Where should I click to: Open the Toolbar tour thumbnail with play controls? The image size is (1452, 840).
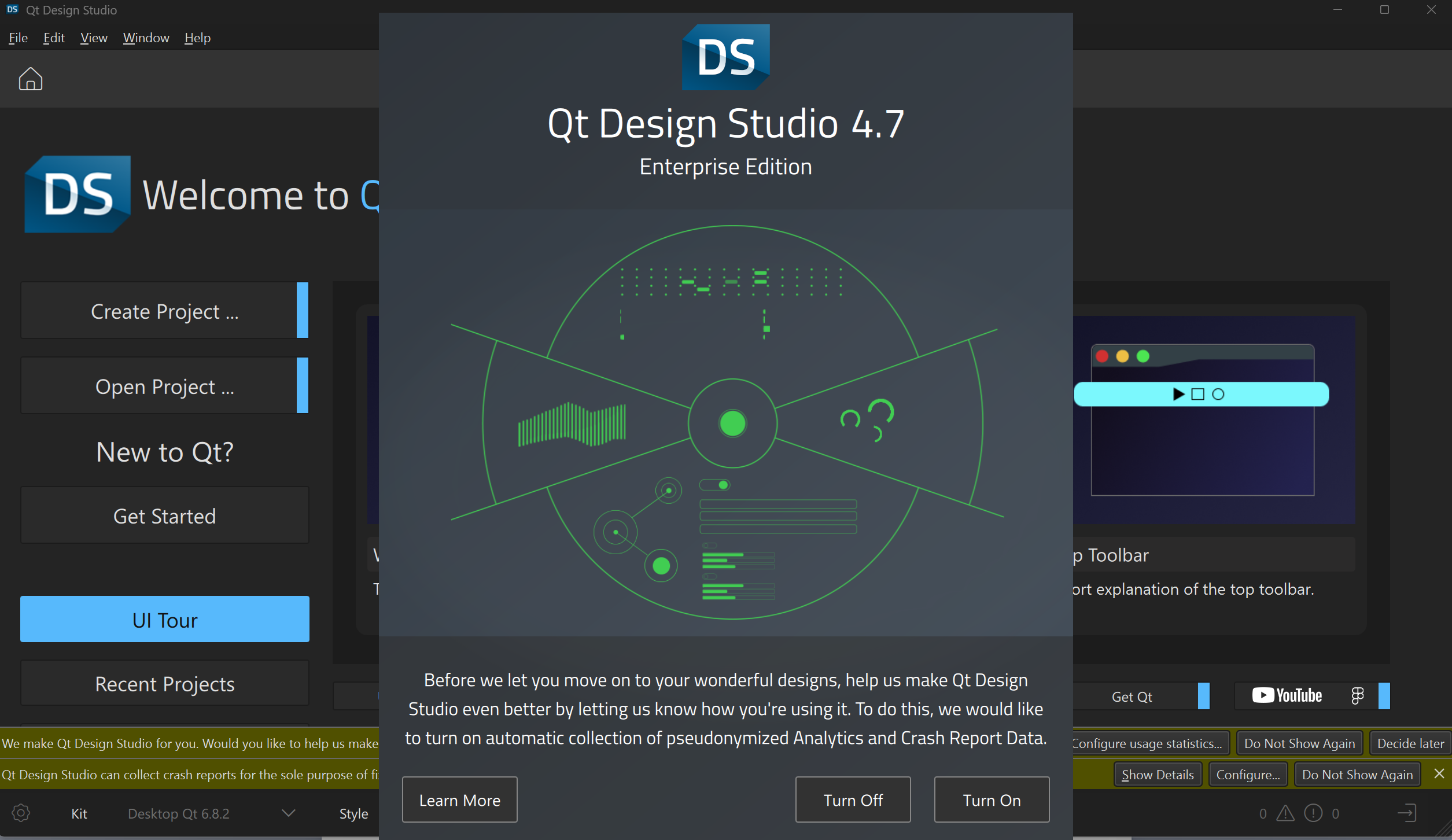pyautogui.click(x=1214, y=419)
